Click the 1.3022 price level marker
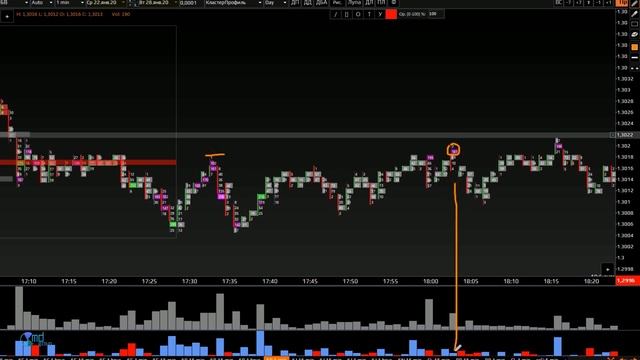 [x=624, y=135]
